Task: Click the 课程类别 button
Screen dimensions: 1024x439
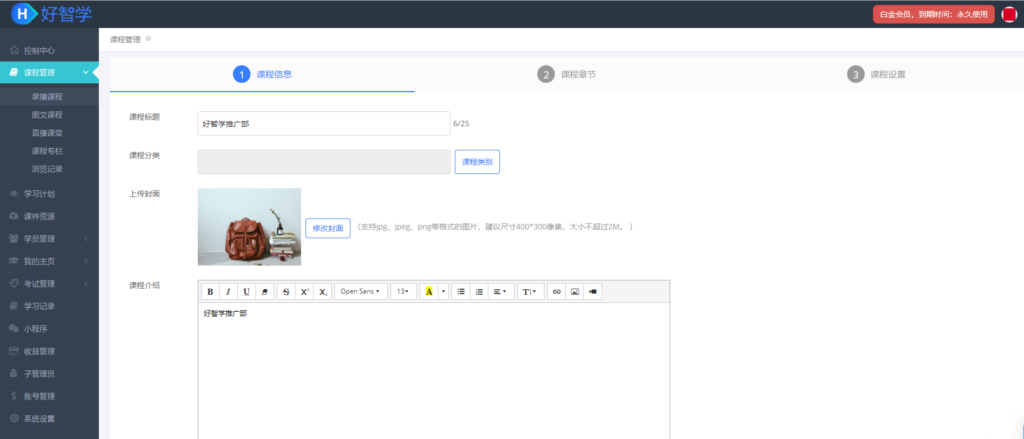Action: click(x=477, y=162)
